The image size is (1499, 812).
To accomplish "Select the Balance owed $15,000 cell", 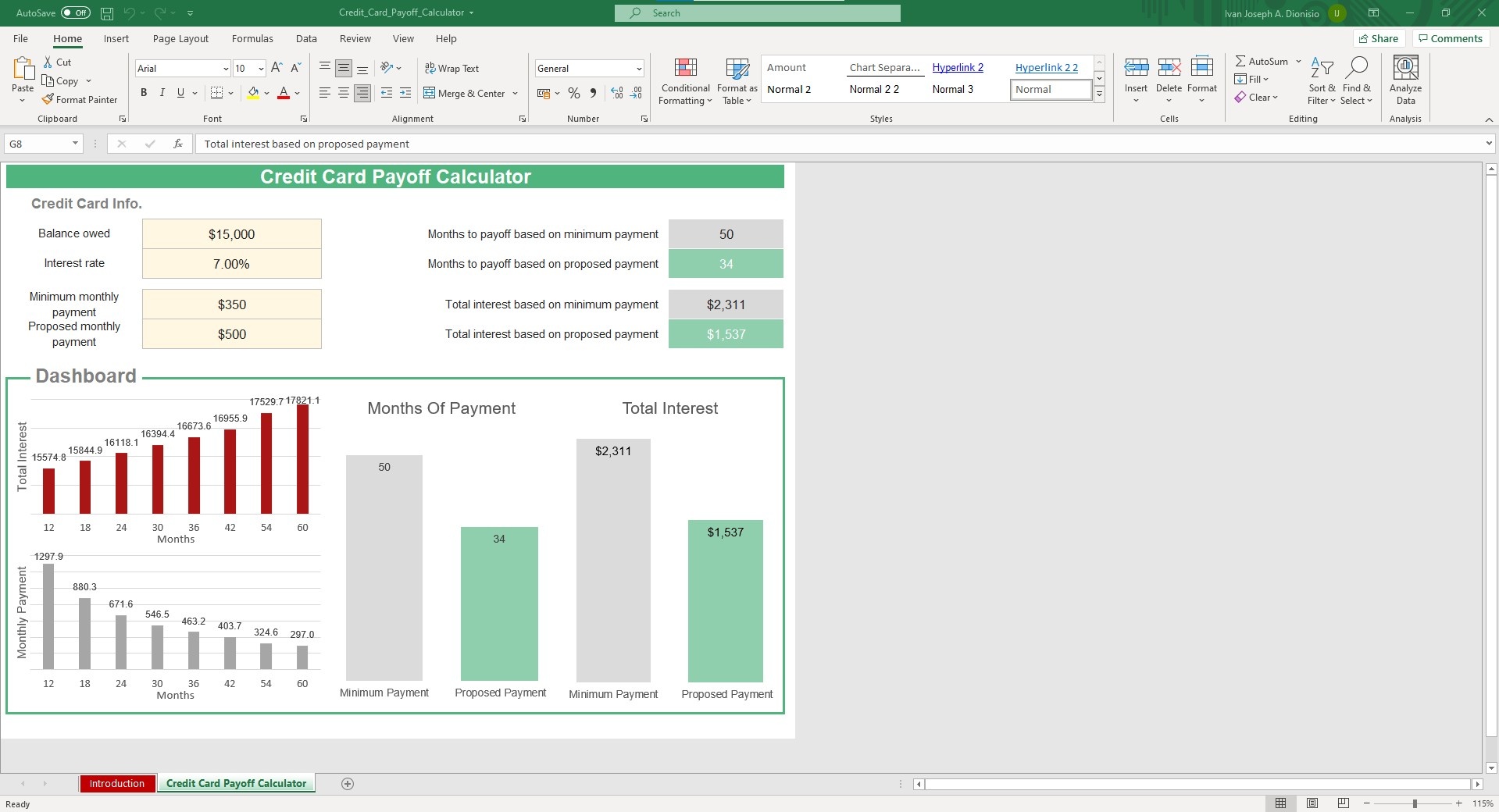I will [x=231, y=234].
